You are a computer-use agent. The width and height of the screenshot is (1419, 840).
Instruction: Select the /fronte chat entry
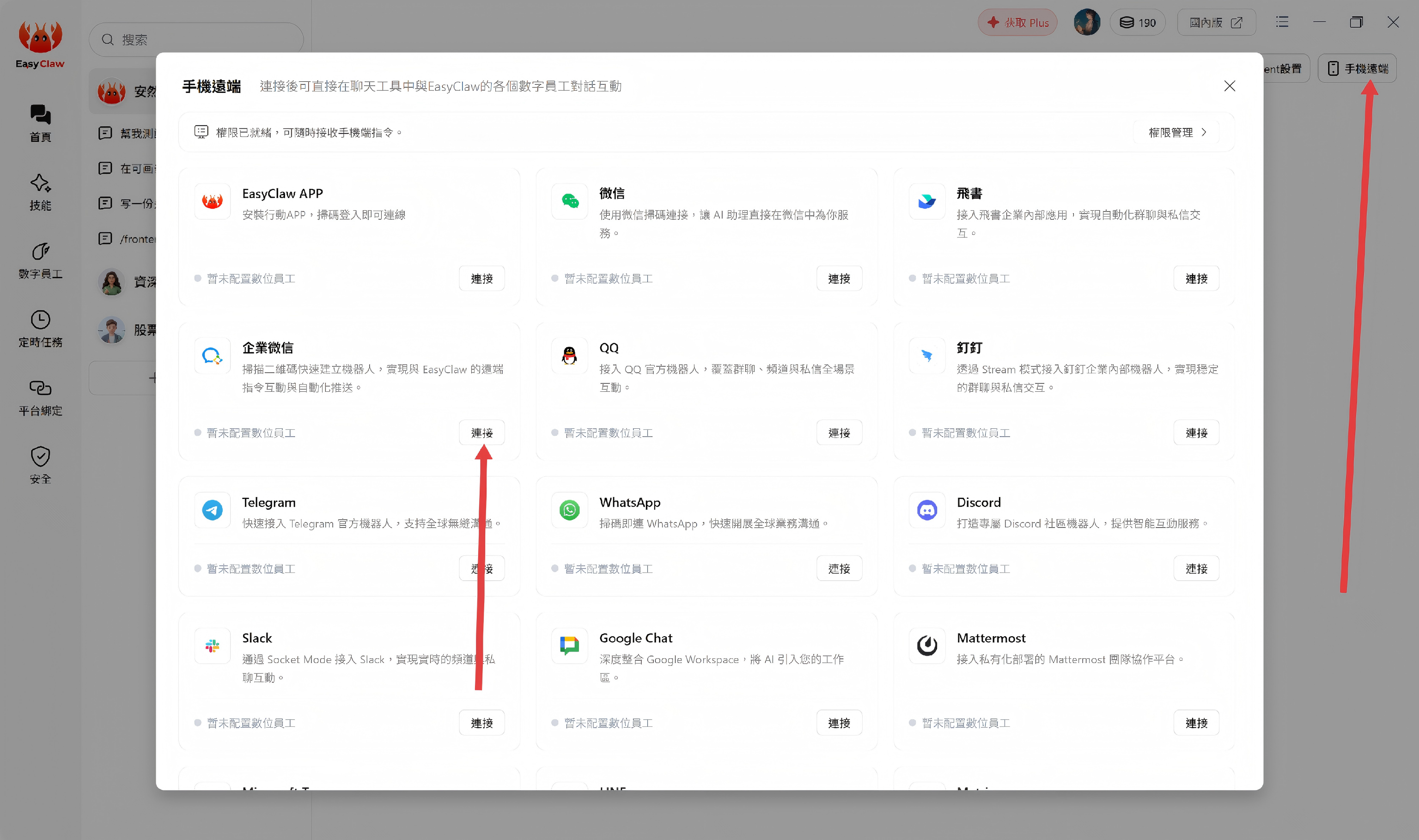pyautogui.click(x=128, y=239)
